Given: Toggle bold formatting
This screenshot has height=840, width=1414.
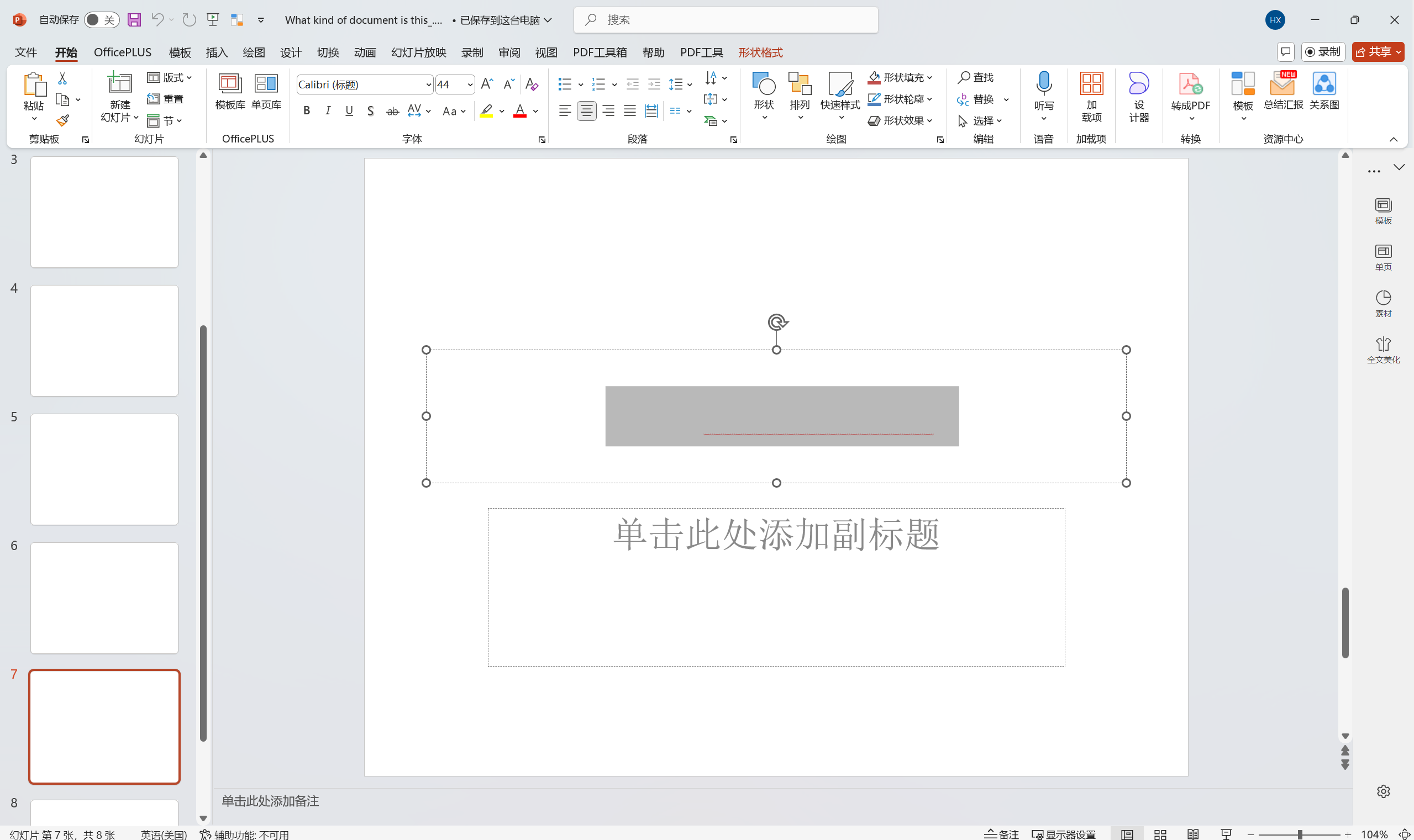Looking at the screenshot, I should point(306,111).
